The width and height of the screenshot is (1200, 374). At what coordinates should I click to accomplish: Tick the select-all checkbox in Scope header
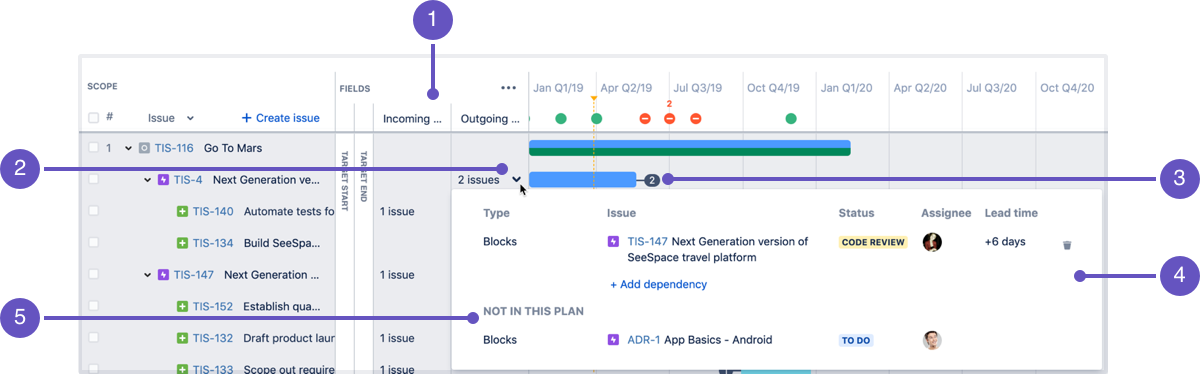pyautogui.click(x=94, y=118)
